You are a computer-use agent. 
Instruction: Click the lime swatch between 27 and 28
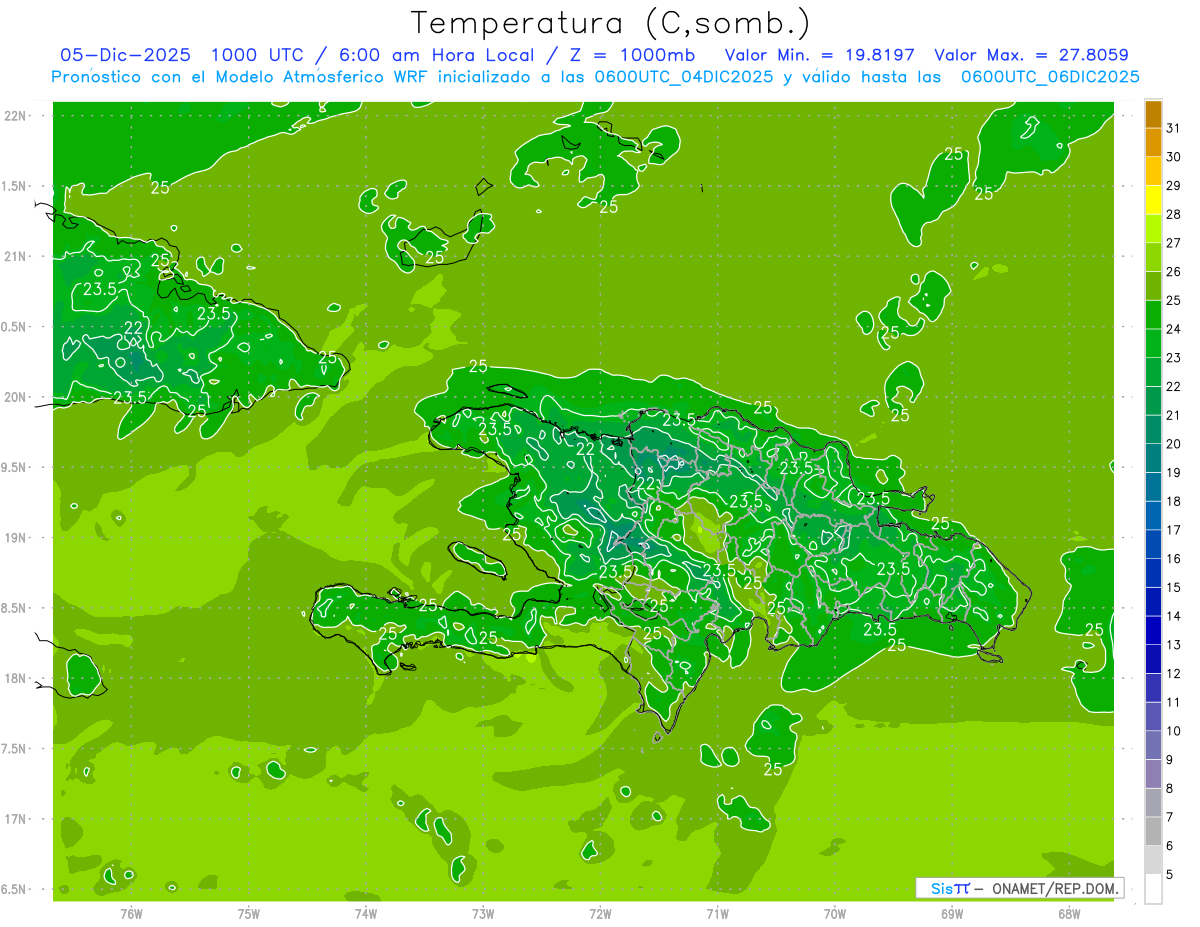[x=1153, y=229]
